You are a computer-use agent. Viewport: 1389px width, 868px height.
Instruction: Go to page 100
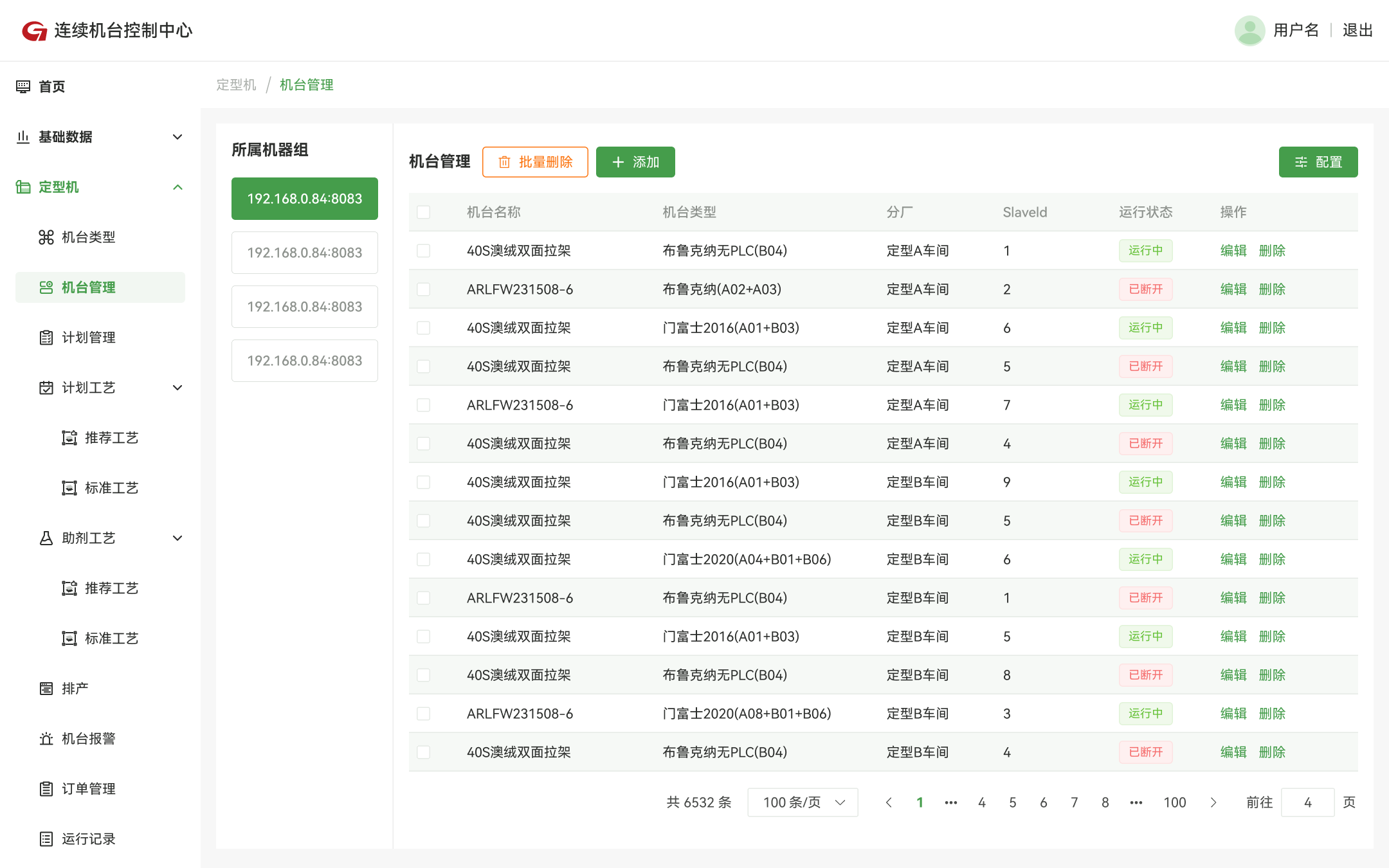coord(1175,802)
